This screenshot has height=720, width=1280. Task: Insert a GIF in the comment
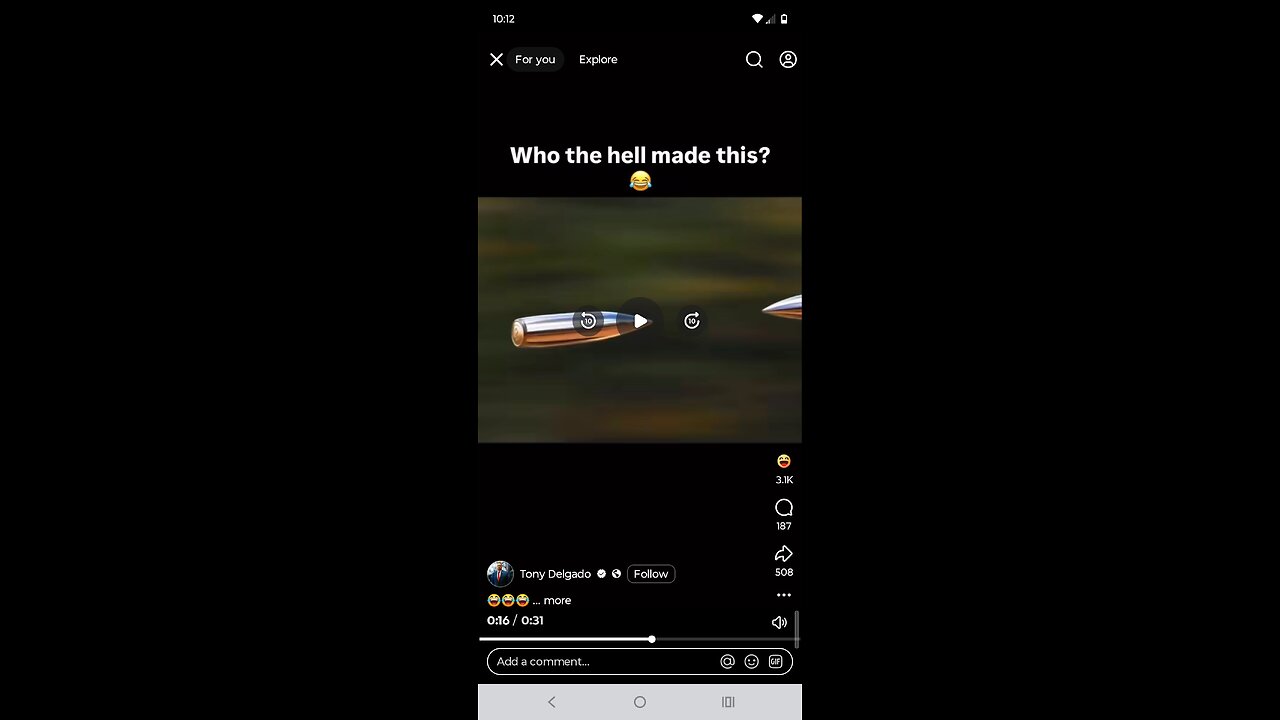coord(775,661)
